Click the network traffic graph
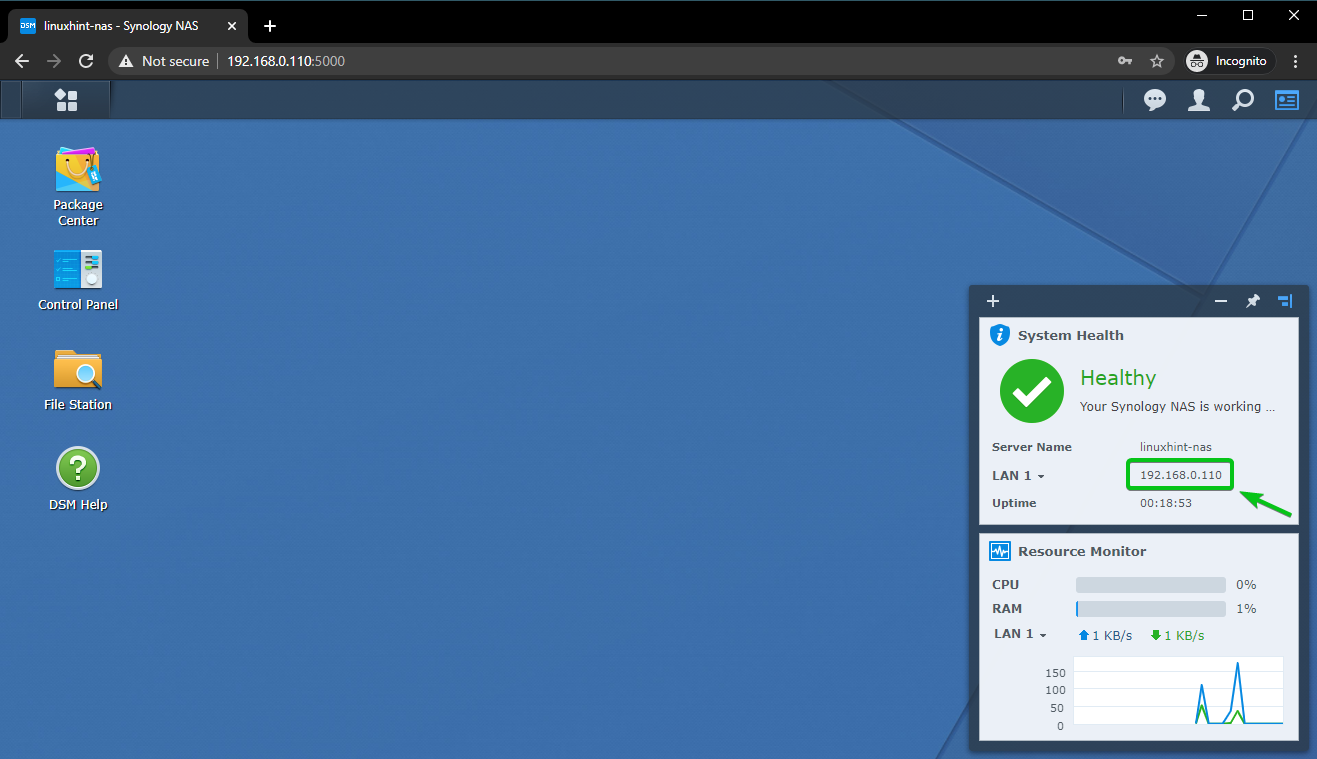The width and height of the screenshot is (1317, 759). tap(1178, 690)
